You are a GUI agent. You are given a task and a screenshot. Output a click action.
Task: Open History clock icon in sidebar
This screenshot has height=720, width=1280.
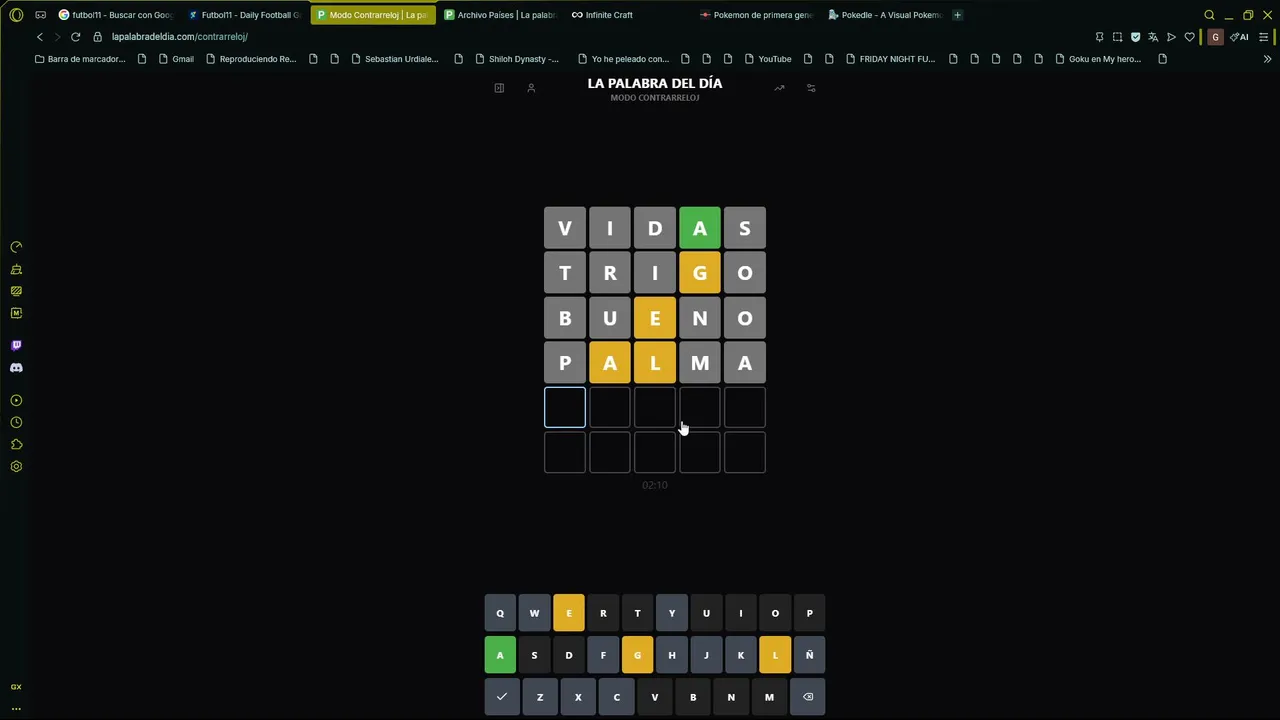coord(16,422)
